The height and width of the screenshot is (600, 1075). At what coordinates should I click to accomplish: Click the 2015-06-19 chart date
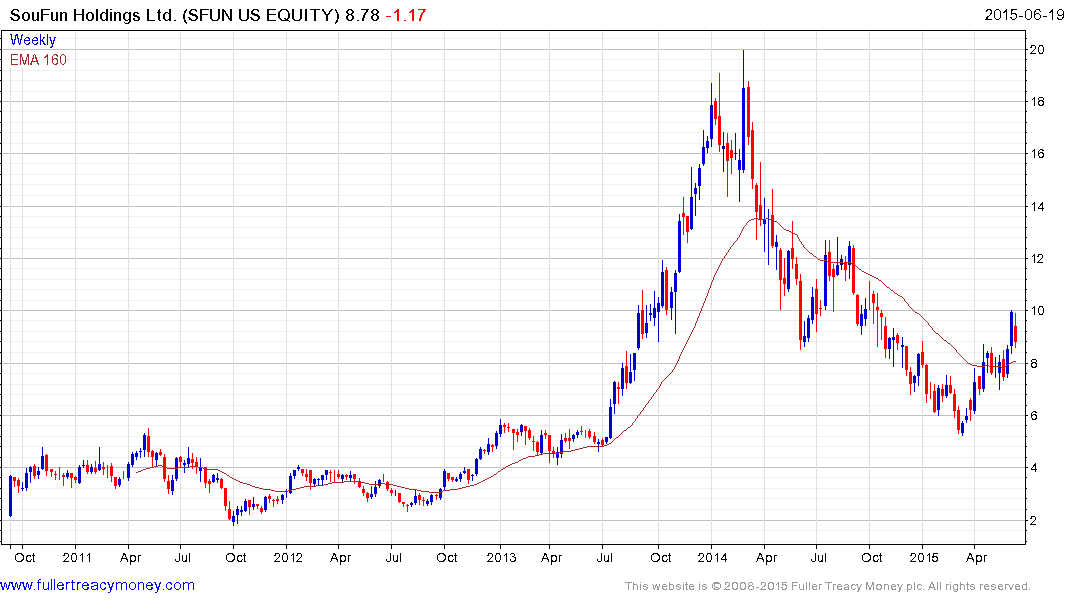pos(1024,15)
